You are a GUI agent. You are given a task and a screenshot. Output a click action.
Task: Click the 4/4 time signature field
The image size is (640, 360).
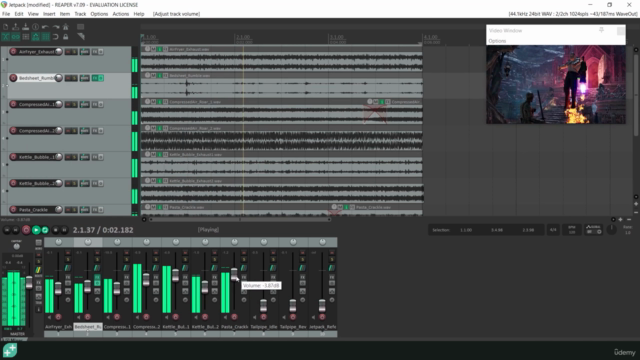pyautogui.click(x=553, y=230)
